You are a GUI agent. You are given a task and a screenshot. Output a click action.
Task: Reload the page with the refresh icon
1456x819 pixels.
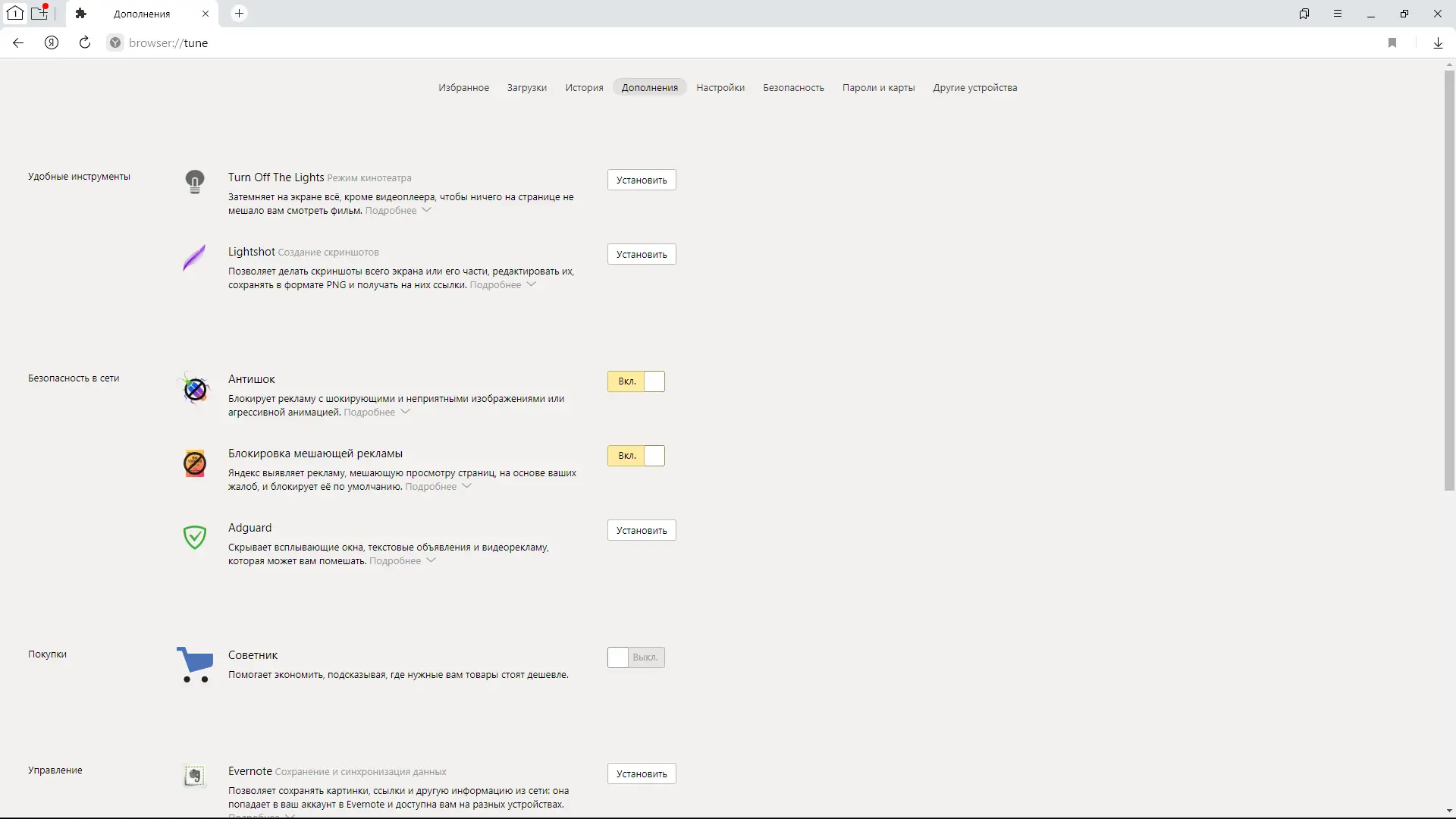point(85,42)
